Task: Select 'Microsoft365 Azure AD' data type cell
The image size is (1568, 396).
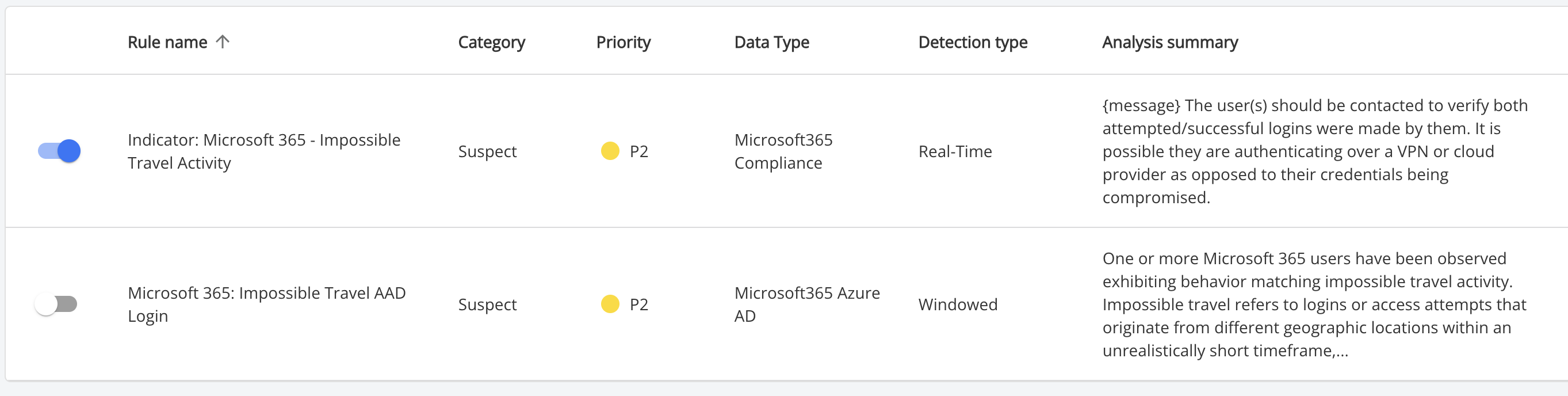Action: [x=807, y=304]
